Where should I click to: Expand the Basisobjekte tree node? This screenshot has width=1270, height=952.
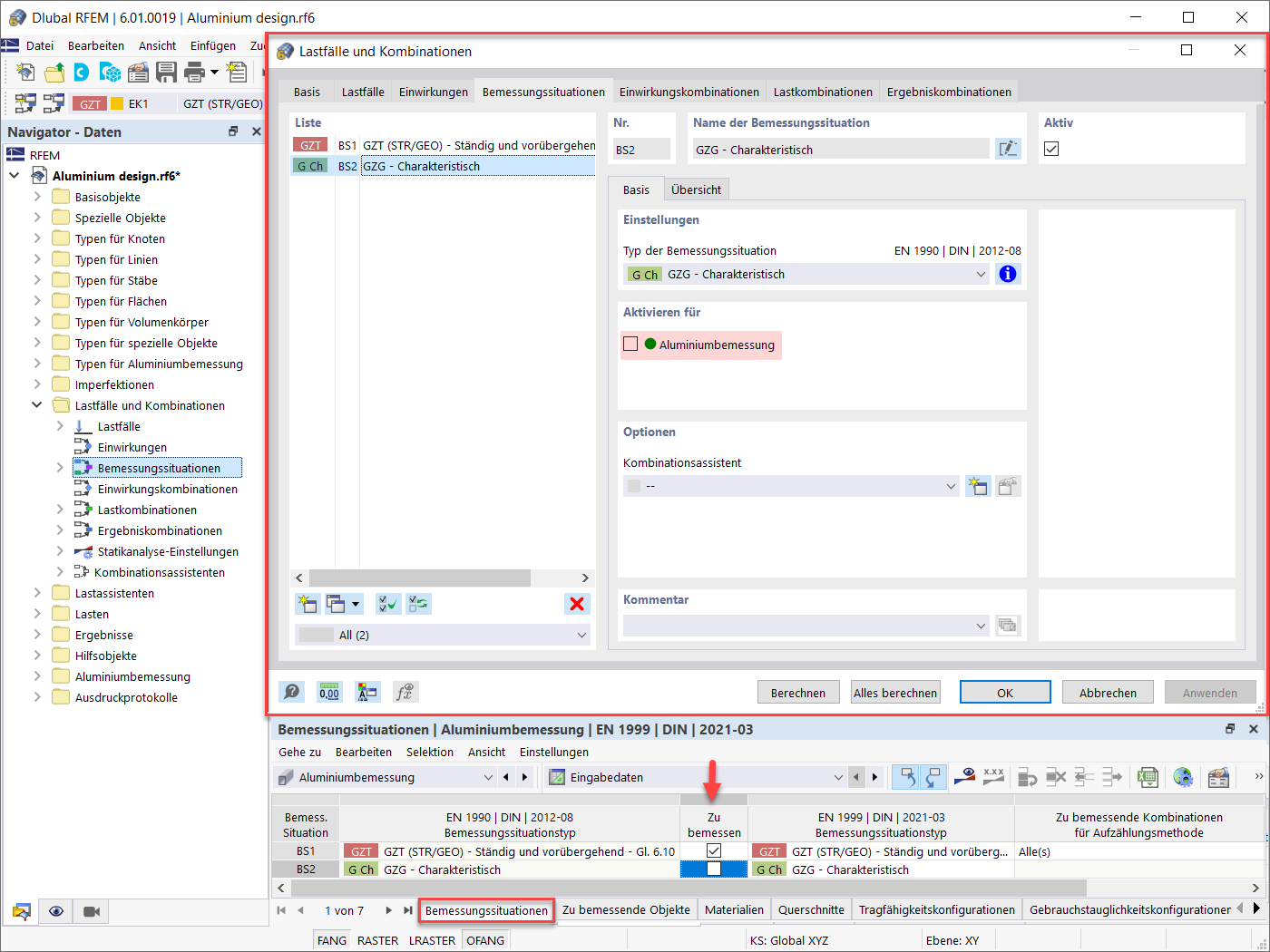point(37,197)
